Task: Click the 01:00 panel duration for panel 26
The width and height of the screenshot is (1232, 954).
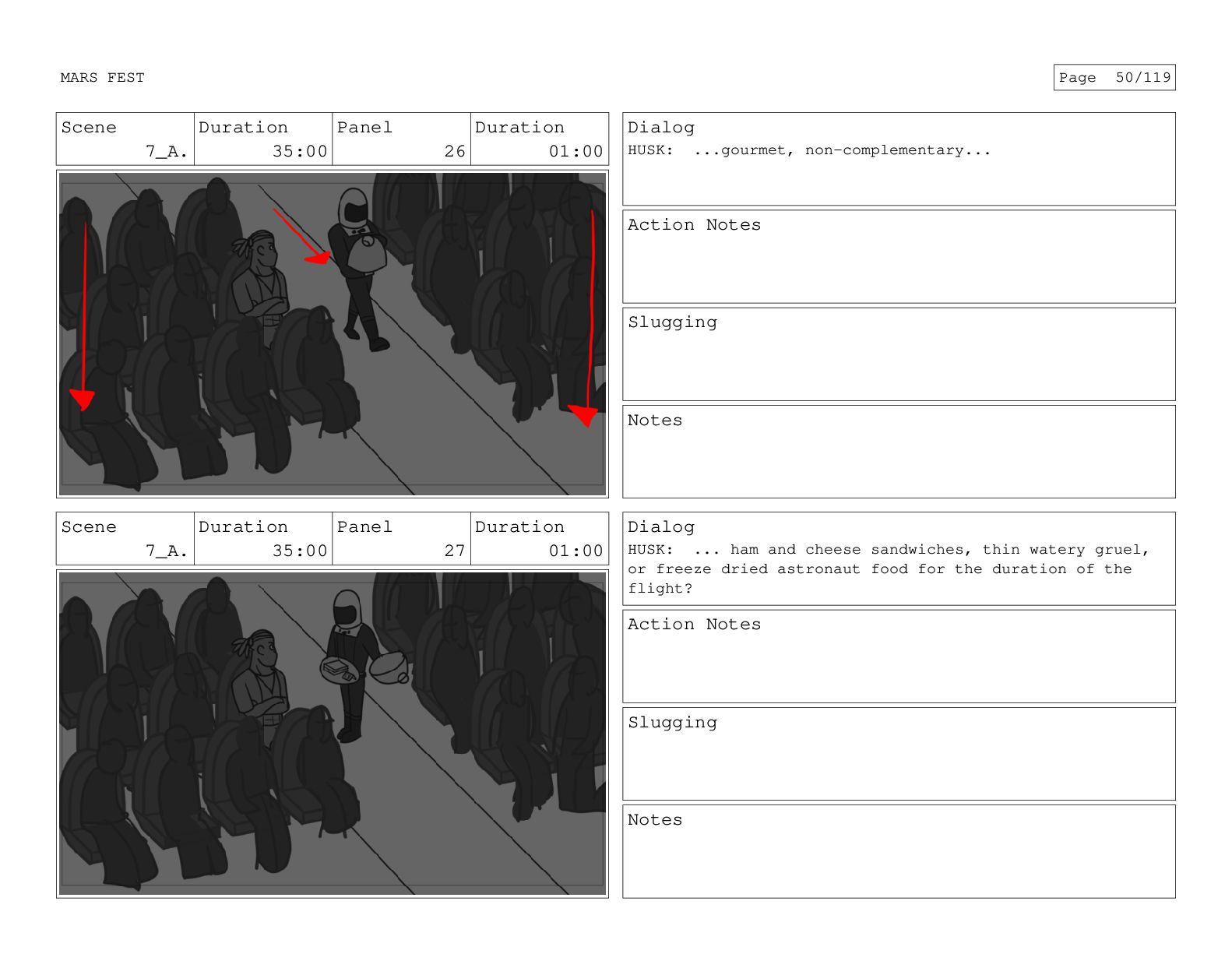Action: coord(540,139)
